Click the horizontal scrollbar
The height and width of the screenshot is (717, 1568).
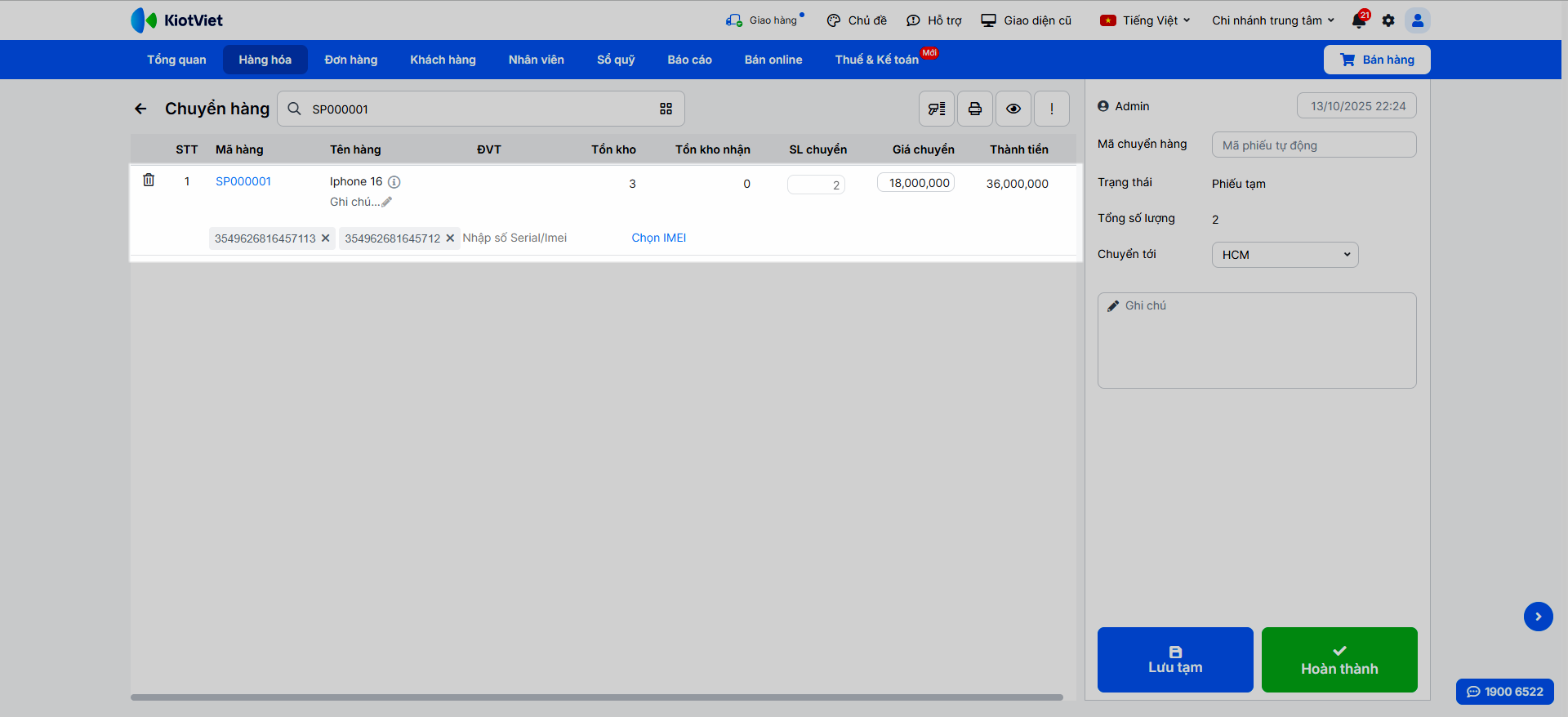click(x=597, y=697)
